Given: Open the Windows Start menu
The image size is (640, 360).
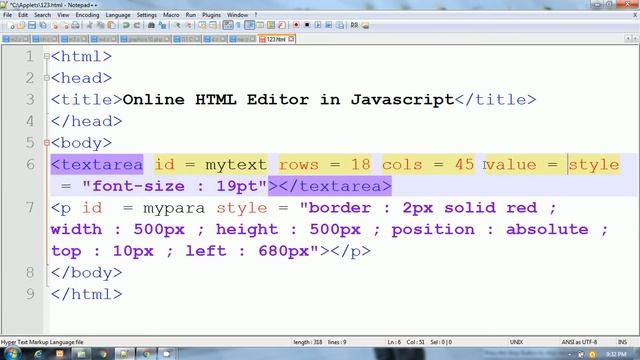Looking at the screenshot, I should tap(12, 353).
